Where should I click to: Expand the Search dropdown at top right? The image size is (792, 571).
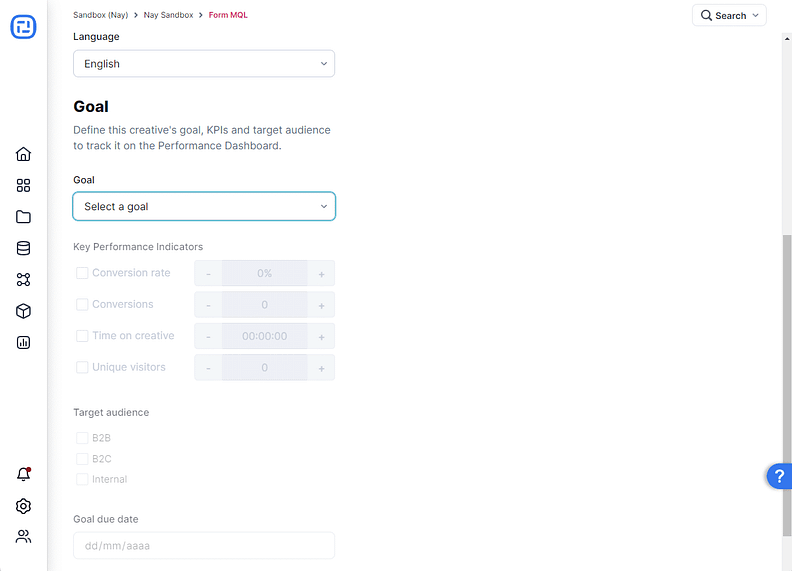[729, 15]
